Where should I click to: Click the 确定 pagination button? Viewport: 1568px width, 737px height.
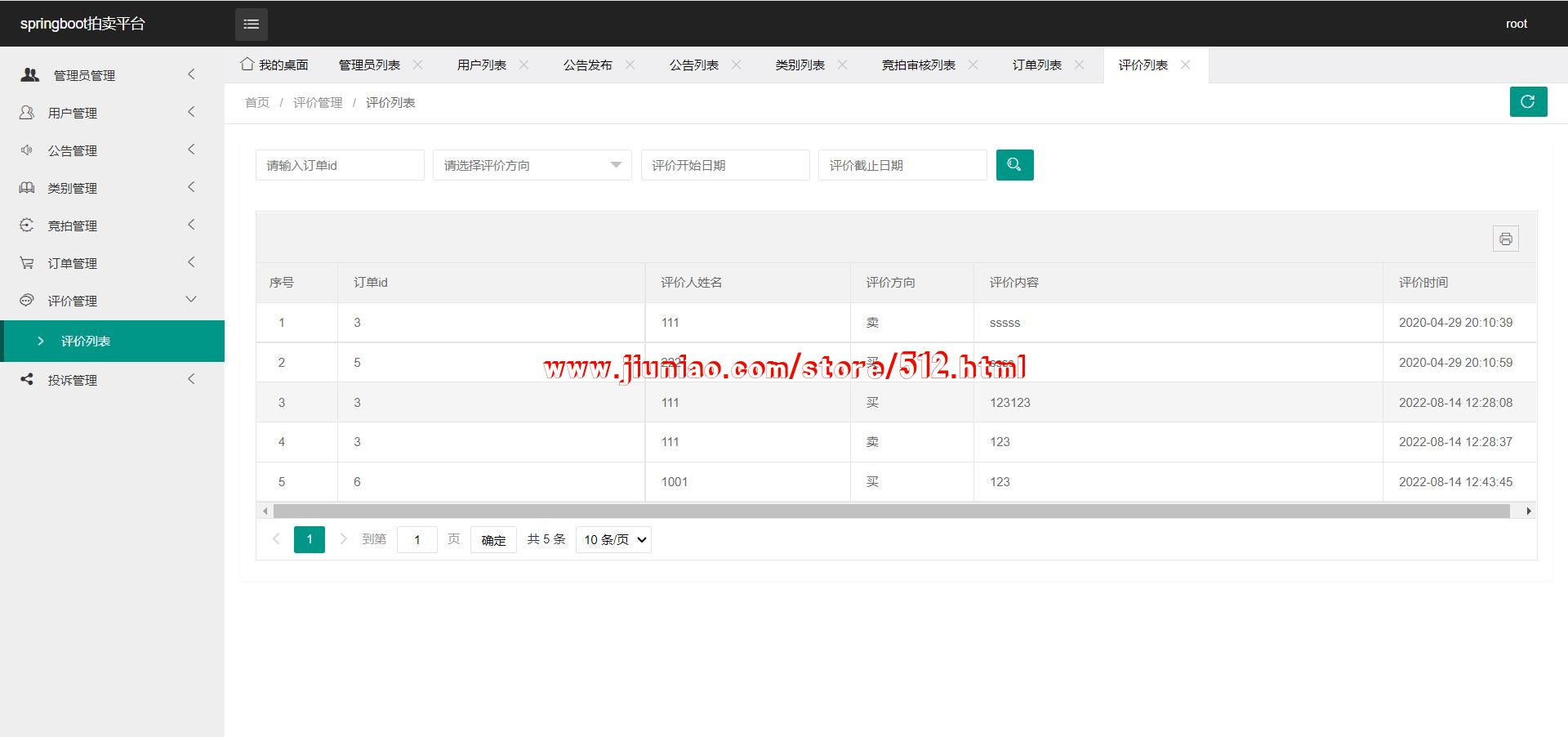coord(493,540)
